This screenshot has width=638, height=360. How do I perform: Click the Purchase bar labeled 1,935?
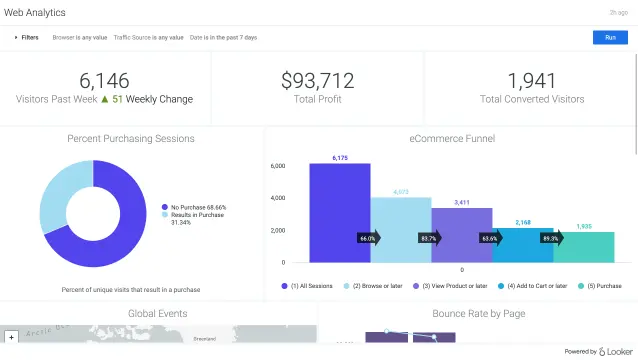[x=584, y=247]
